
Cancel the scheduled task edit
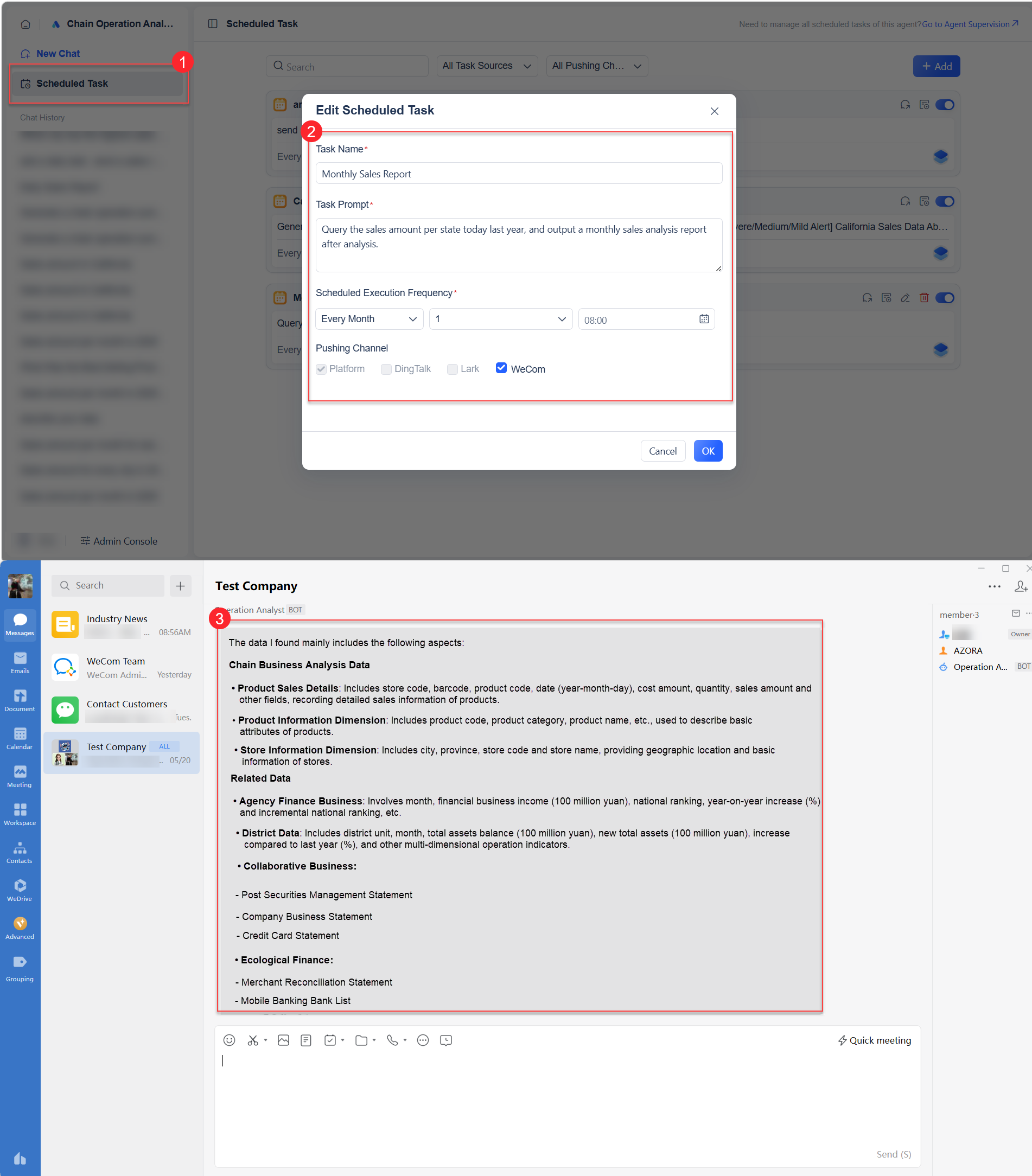(663, 451)
